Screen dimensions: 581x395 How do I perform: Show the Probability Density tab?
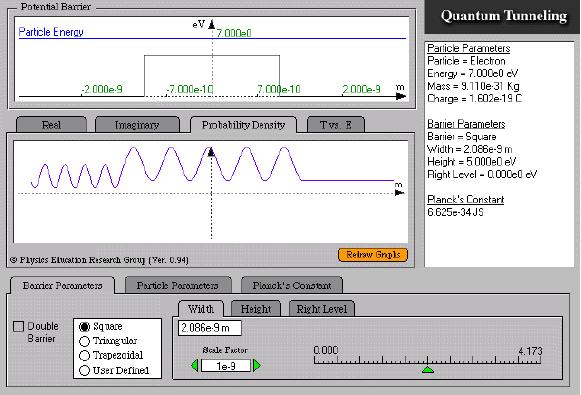click(243, 125)
